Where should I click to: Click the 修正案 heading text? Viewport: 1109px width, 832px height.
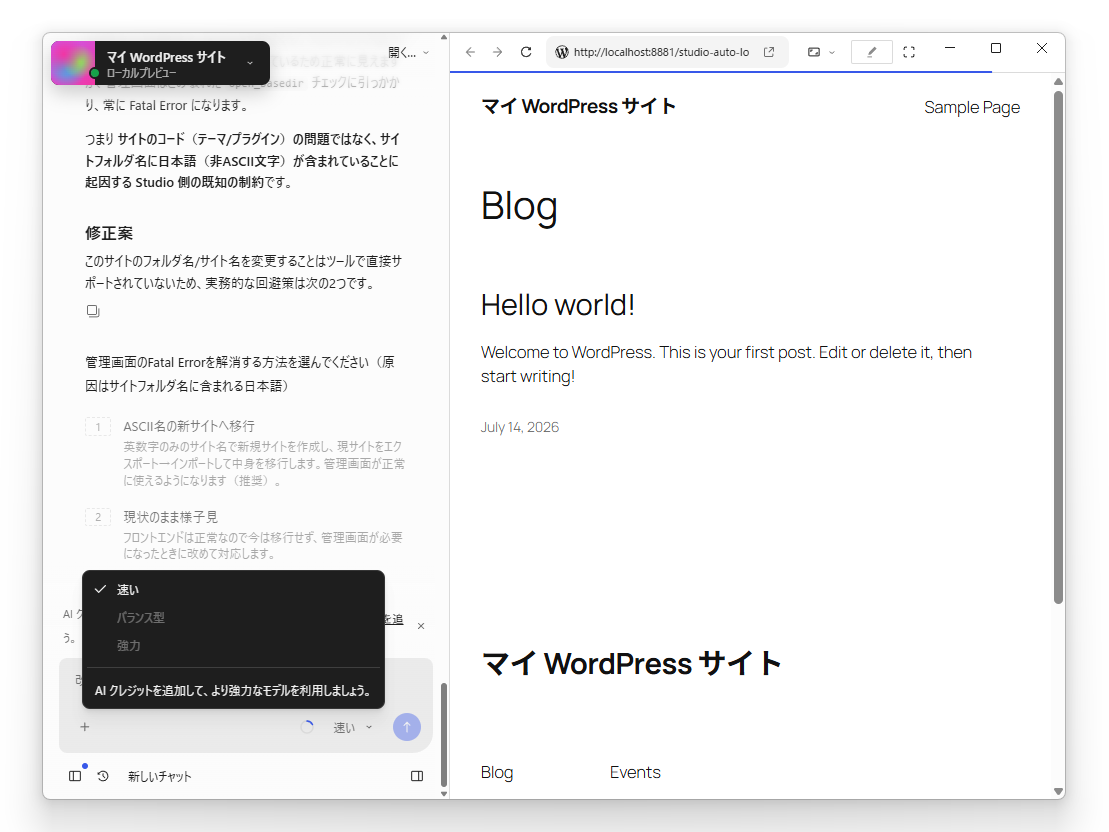point(109,233)
